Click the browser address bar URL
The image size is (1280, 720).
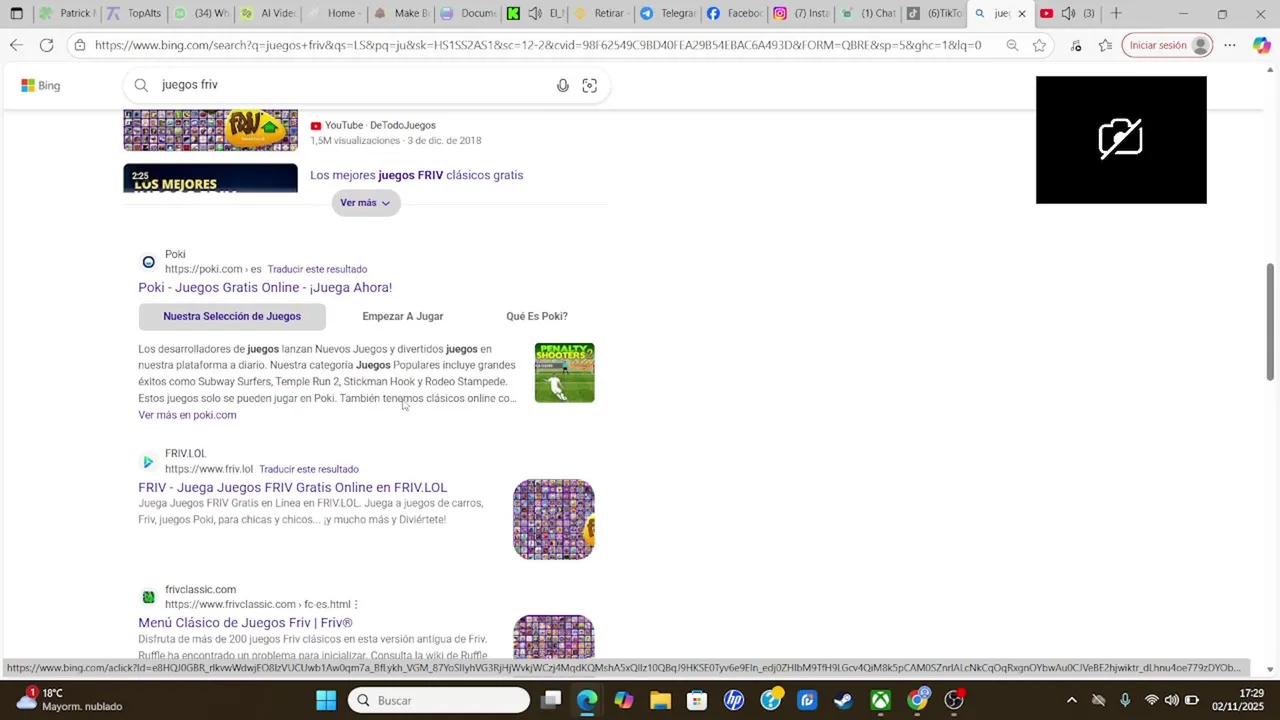[x=538, y=45]
